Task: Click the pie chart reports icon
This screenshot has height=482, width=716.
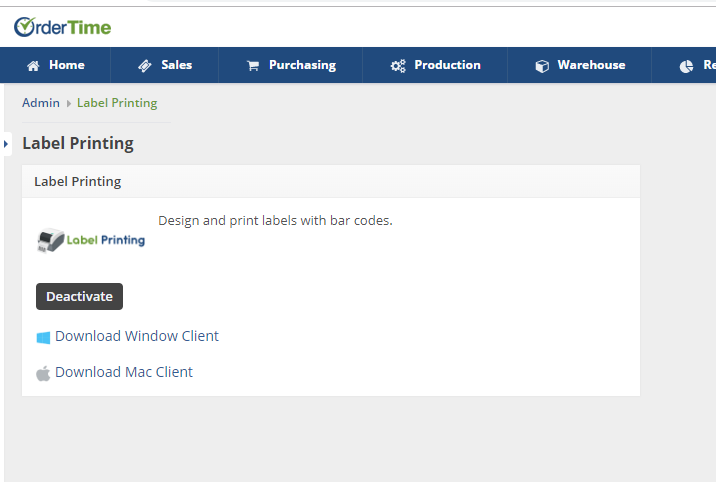Action: tap(686, 66)
